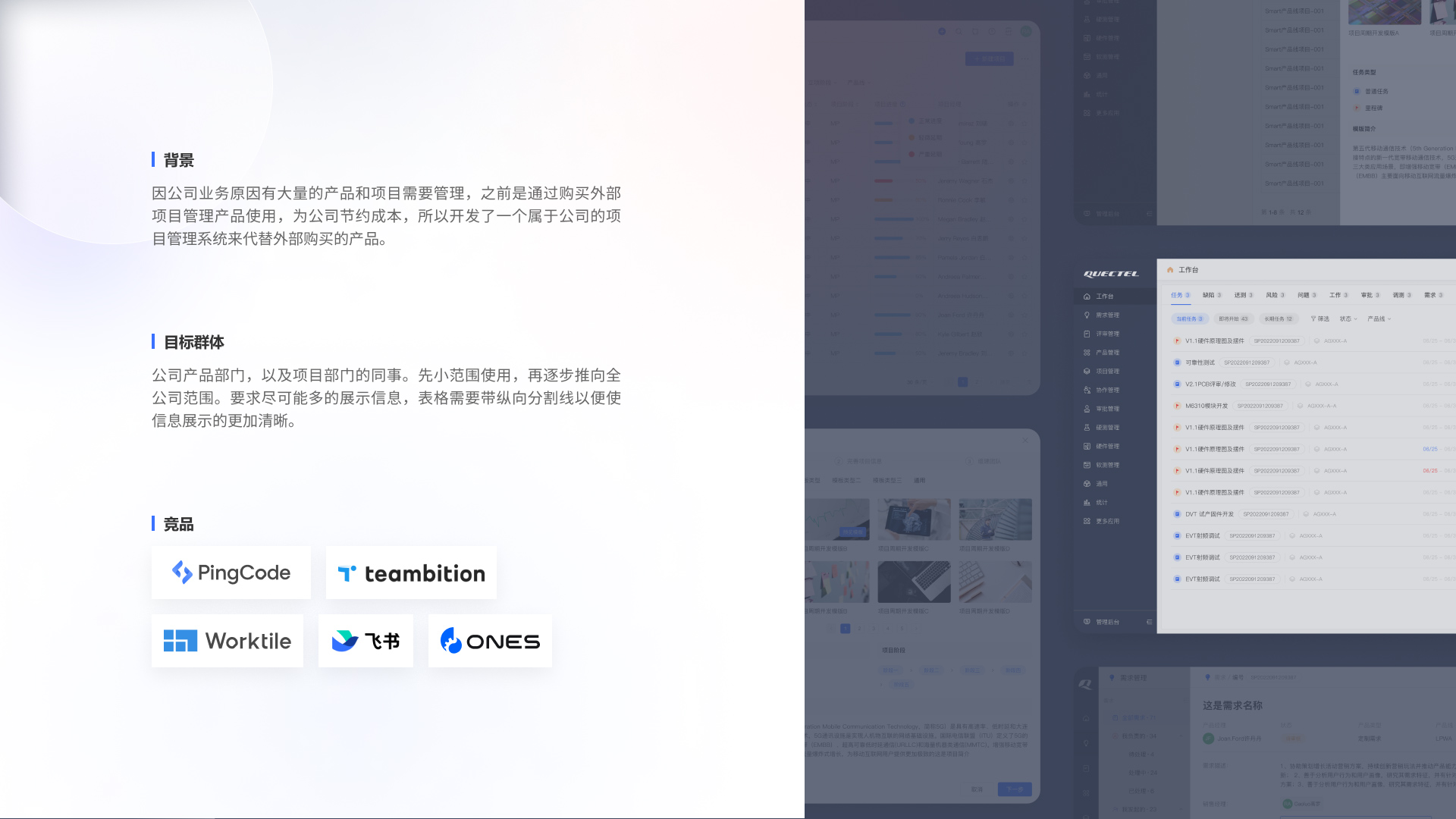The image size is (1456, 819).
Task: Click the M6310模块开发 task name
Action: pyautogui.click(x=1207, y=406)
